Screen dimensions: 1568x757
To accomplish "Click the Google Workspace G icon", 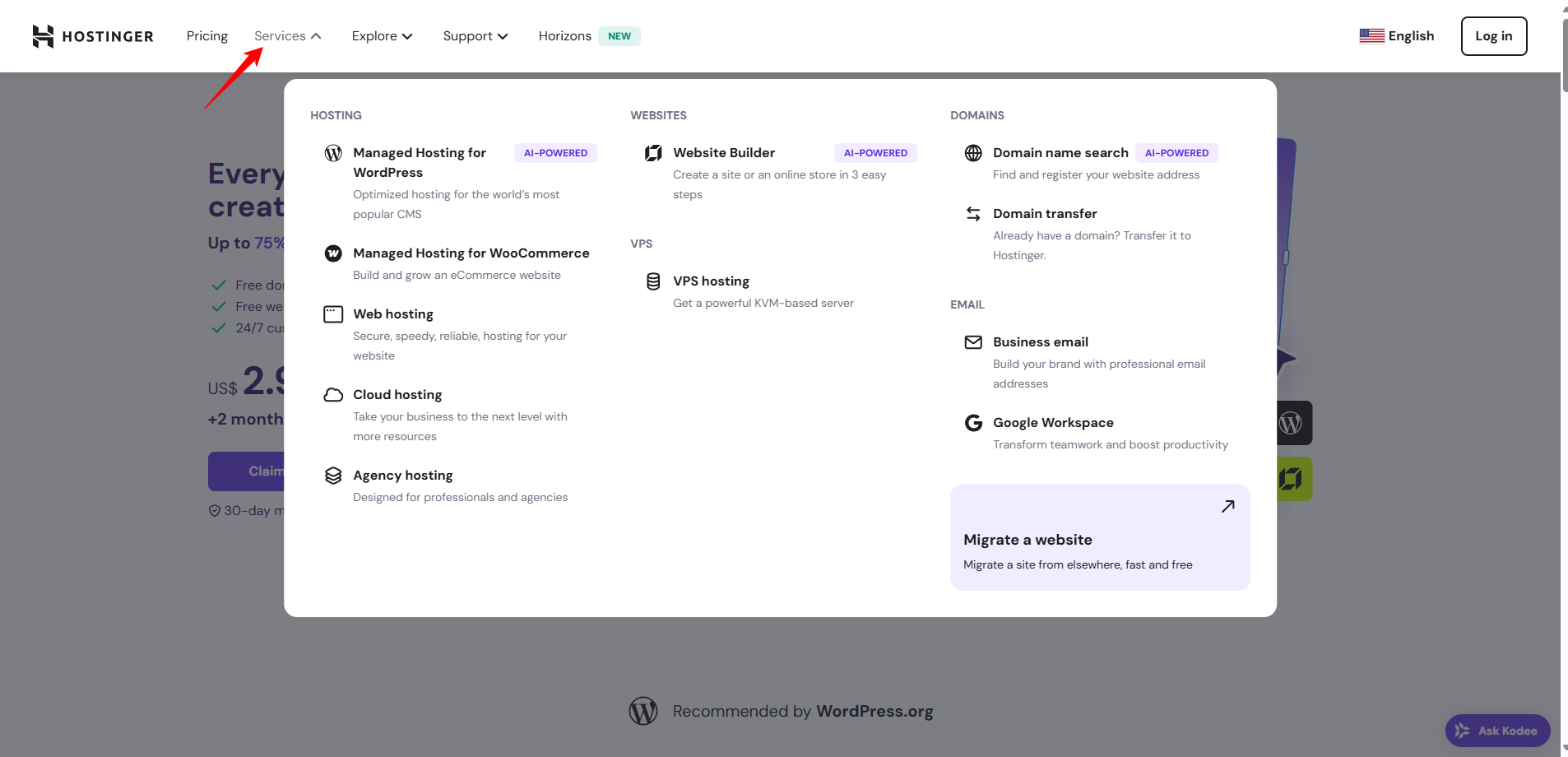I will coord(973,423).
